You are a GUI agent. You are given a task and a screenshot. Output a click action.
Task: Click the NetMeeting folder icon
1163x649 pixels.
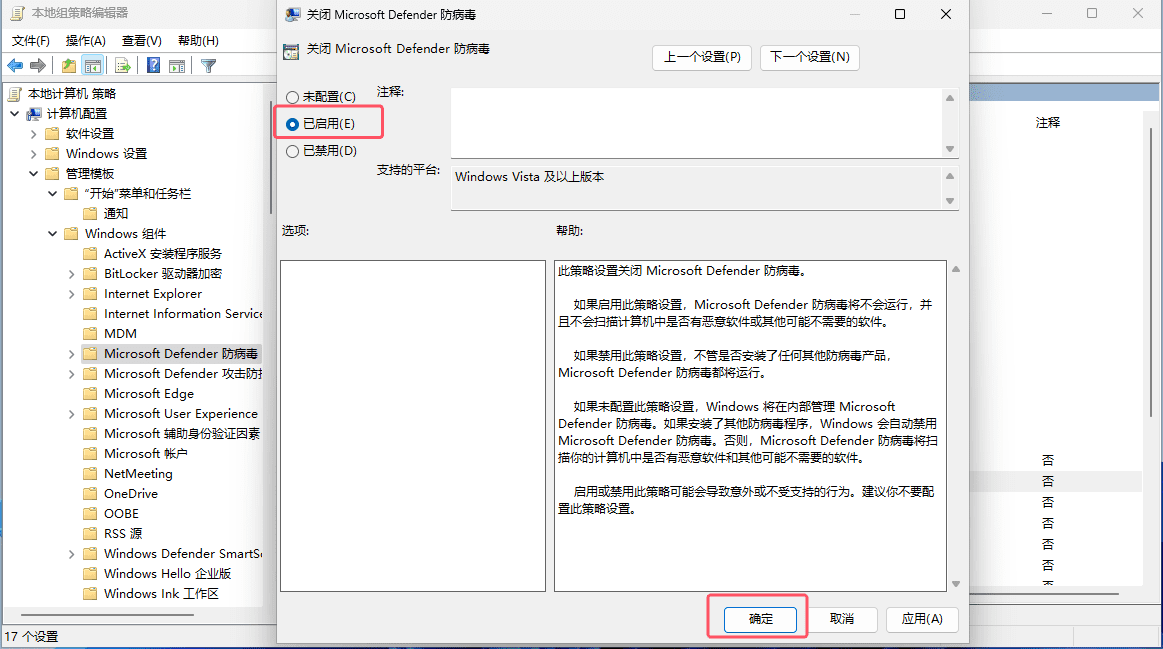90,474
